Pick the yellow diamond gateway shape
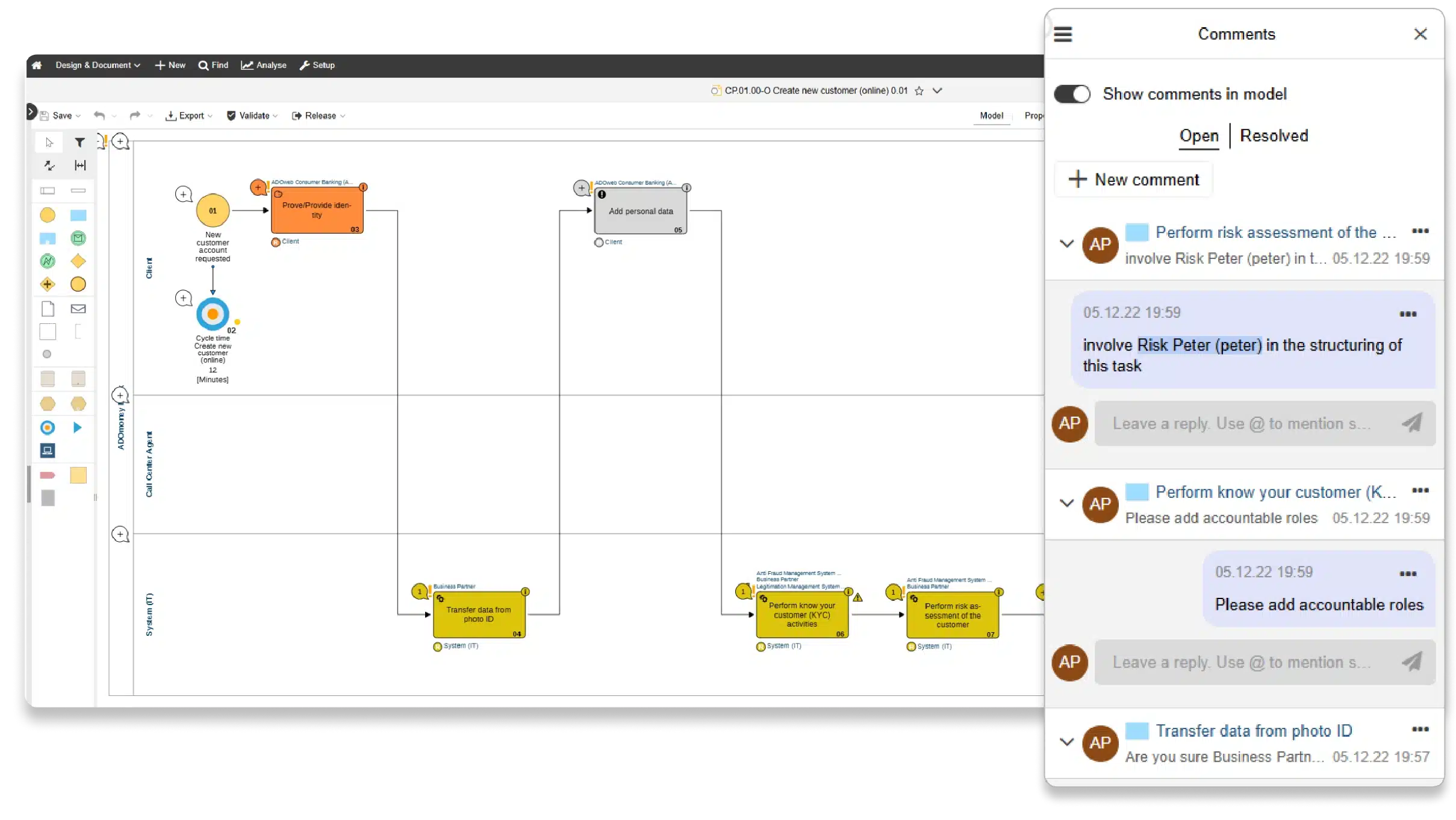This screenshot has width=1456, height=820. click(x=78, y=261)
